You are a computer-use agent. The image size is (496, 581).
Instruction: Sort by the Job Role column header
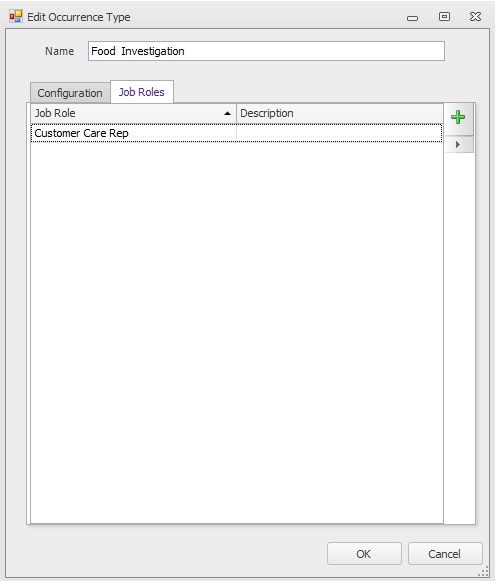tap(133, 113)
